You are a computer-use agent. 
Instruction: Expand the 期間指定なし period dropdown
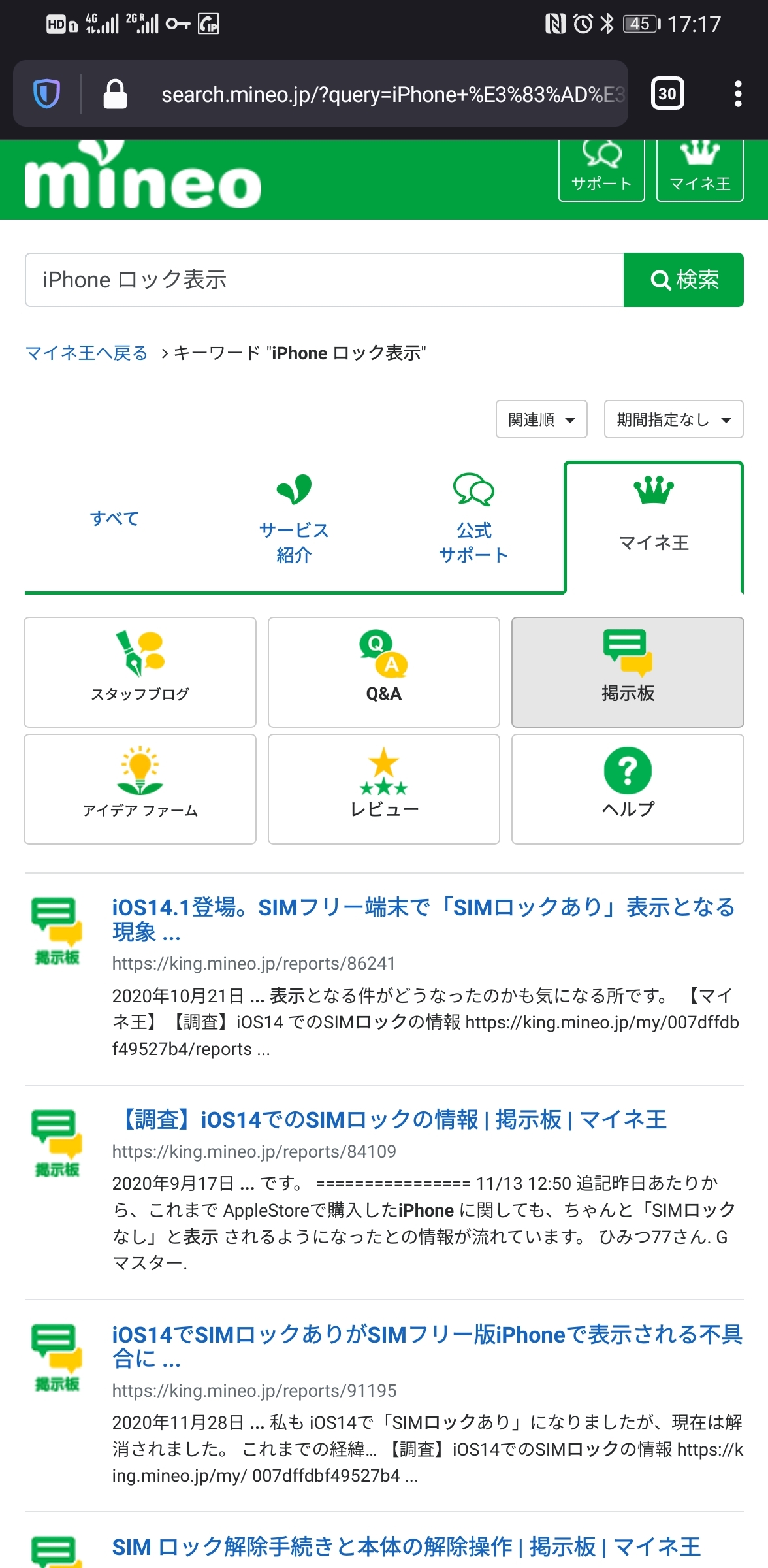[x=673, y=419]
